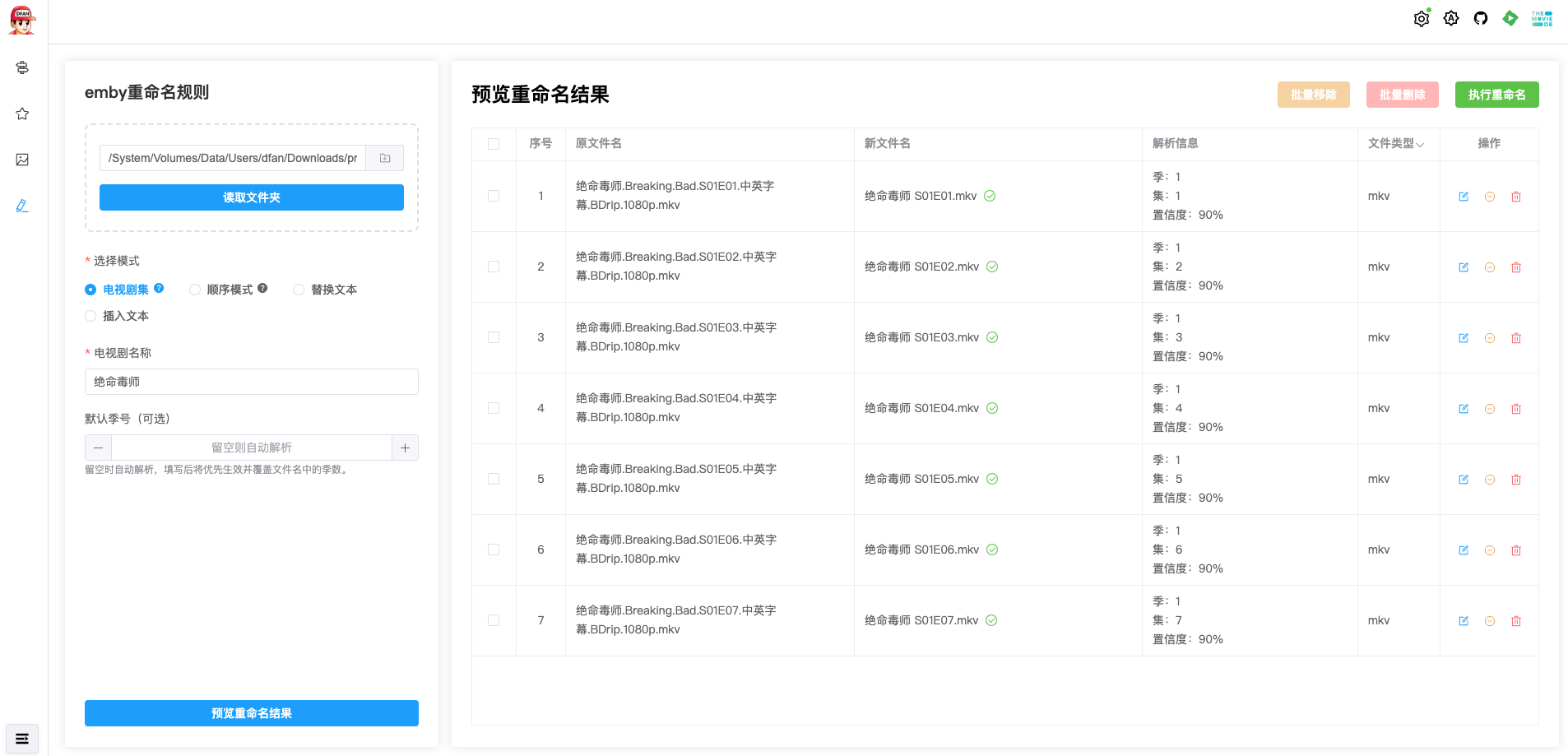Click the 执行重命名 button
Screen dimensions: 1568x756
point(1496,95)
